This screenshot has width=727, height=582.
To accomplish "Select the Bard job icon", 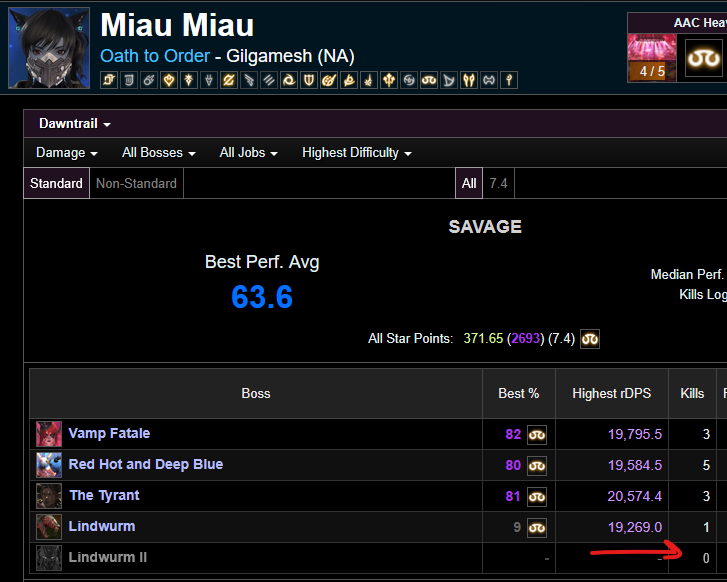I will [129, 80].
